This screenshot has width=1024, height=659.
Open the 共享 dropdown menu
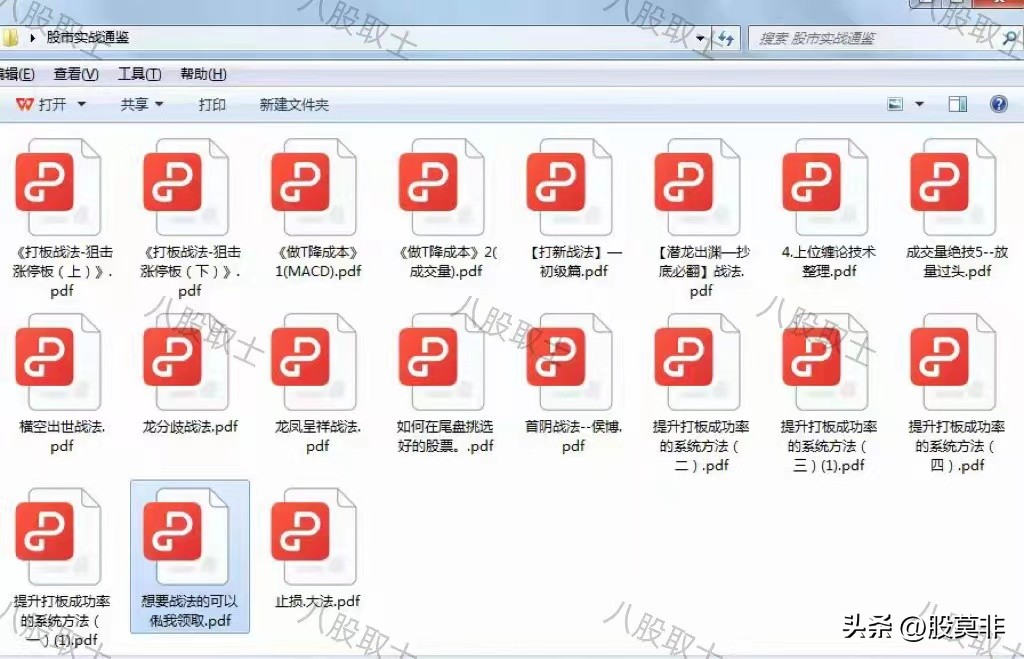[x=141, y=103]
